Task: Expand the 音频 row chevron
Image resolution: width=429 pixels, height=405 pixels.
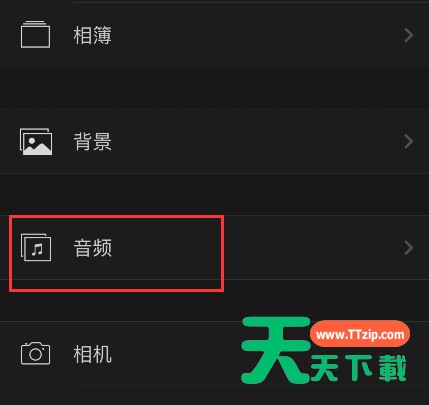Action: pyautogui.click(x=408, y=248)
